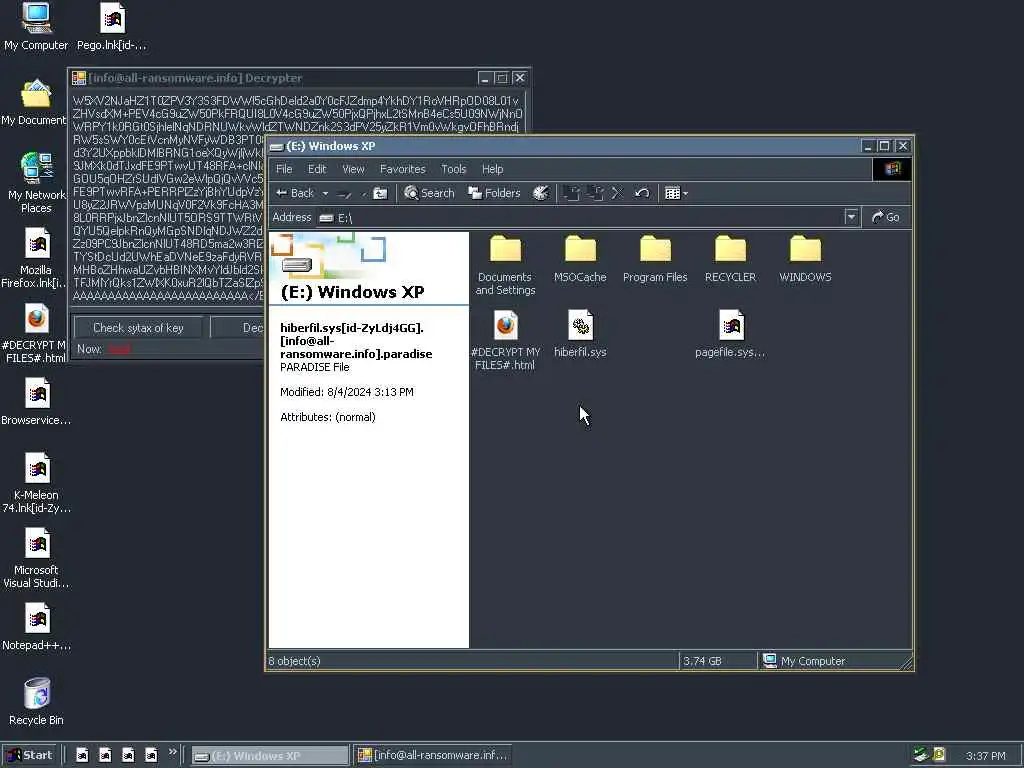Open the Tools menu
1024x768 pixels.
(x=453, y=169)
